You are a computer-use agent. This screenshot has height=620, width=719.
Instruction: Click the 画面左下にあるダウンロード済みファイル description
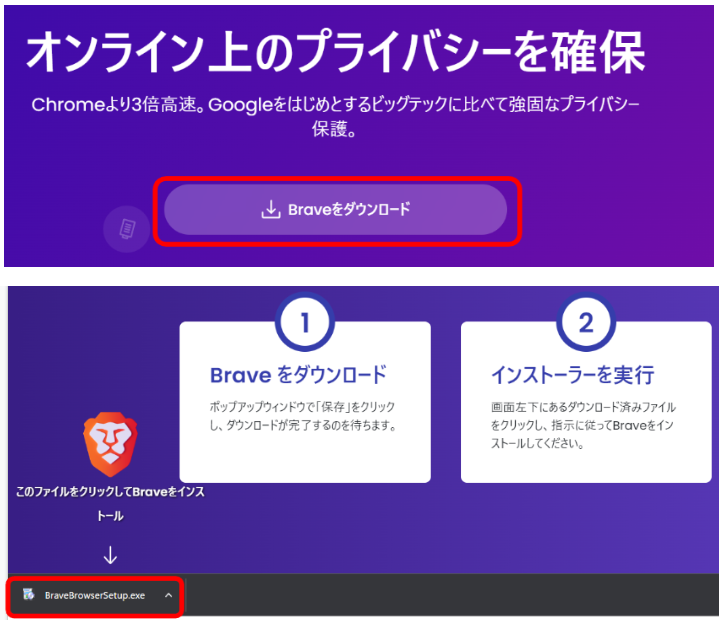coord(583,425)
